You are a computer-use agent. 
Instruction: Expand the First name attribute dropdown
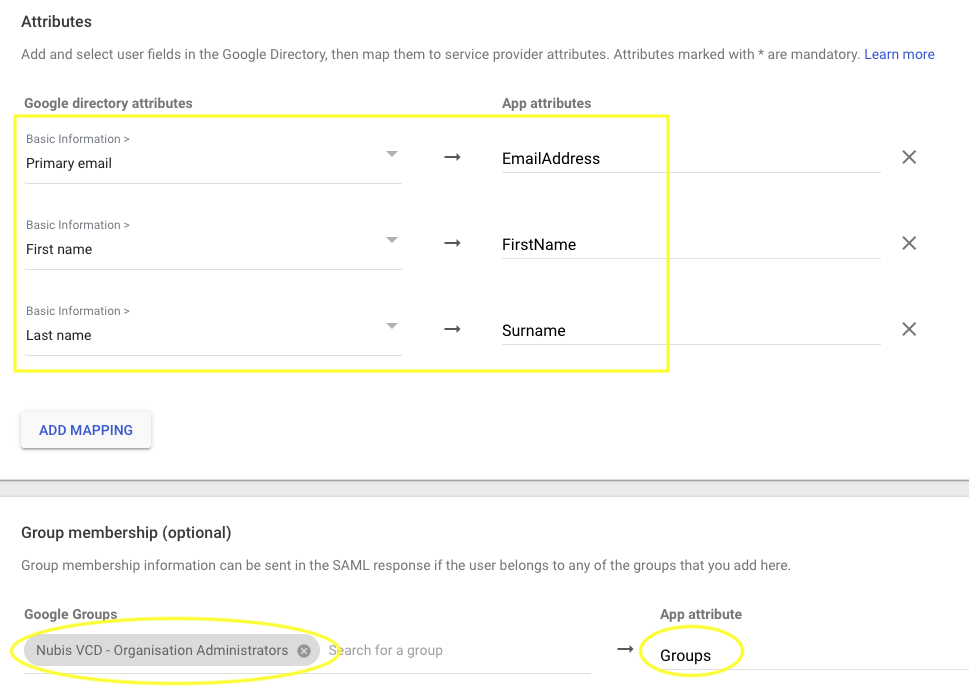tap(392, 240)
